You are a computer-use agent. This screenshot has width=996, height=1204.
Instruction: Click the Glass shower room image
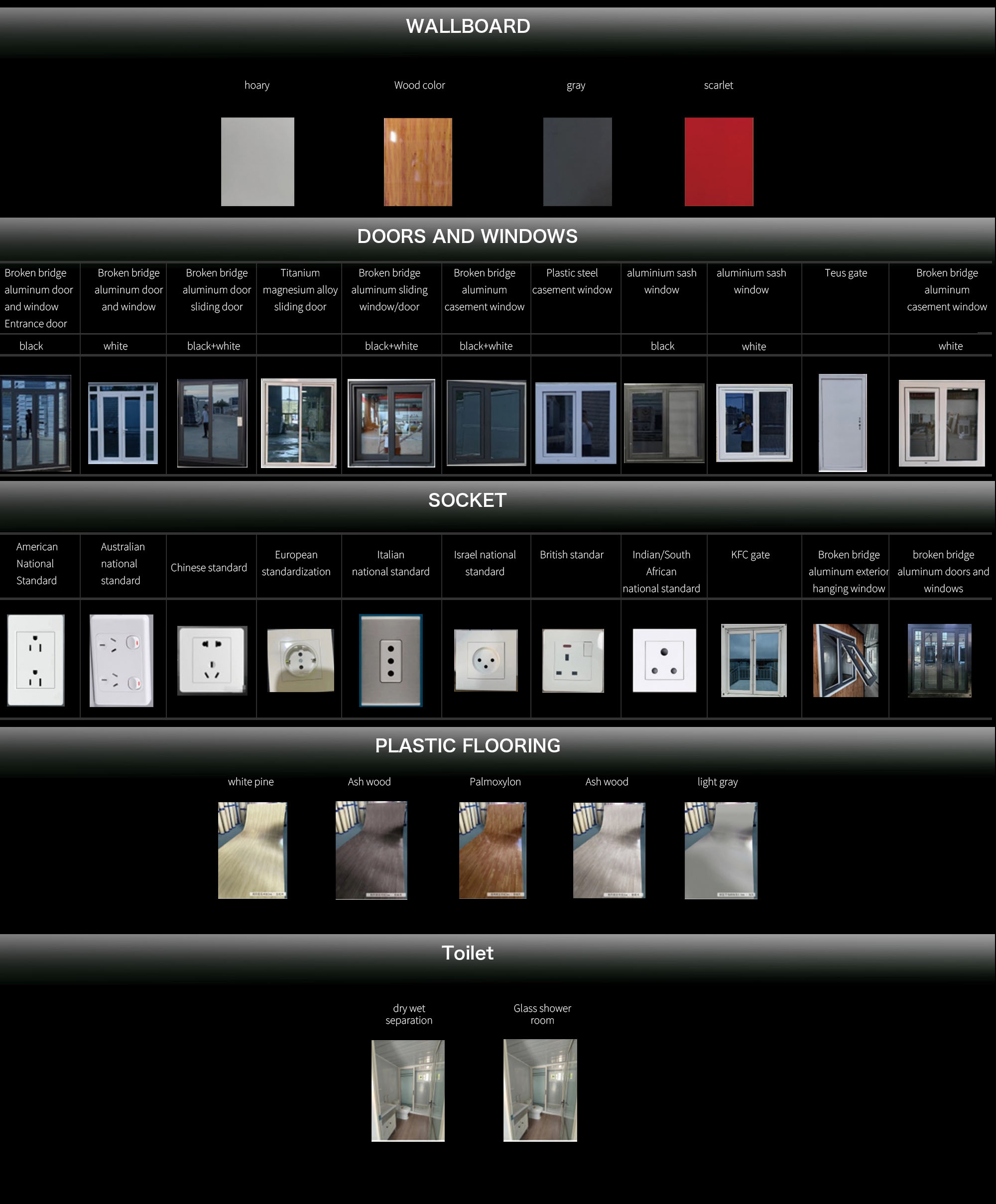click(x=539, y=1090)
